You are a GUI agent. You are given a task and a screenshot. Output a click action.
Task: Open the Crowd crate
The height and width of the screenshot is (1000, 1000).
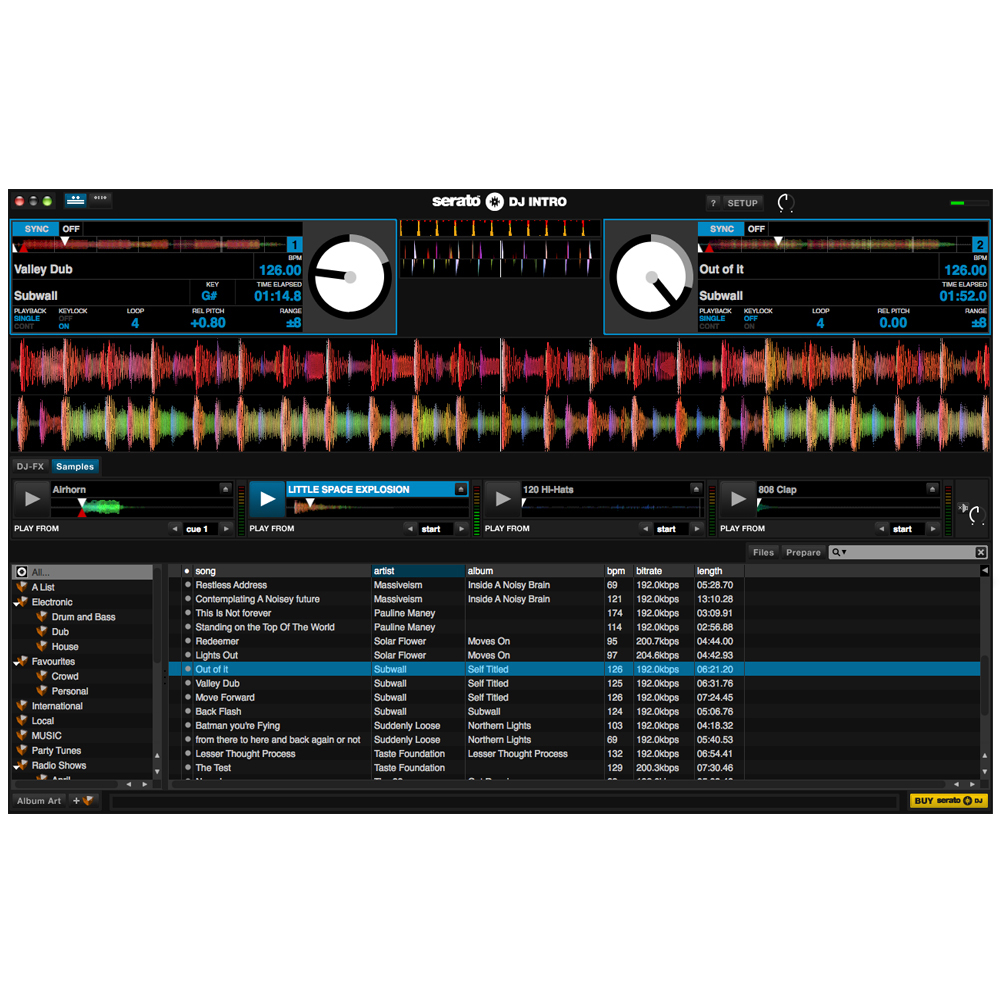pos(64,676)
